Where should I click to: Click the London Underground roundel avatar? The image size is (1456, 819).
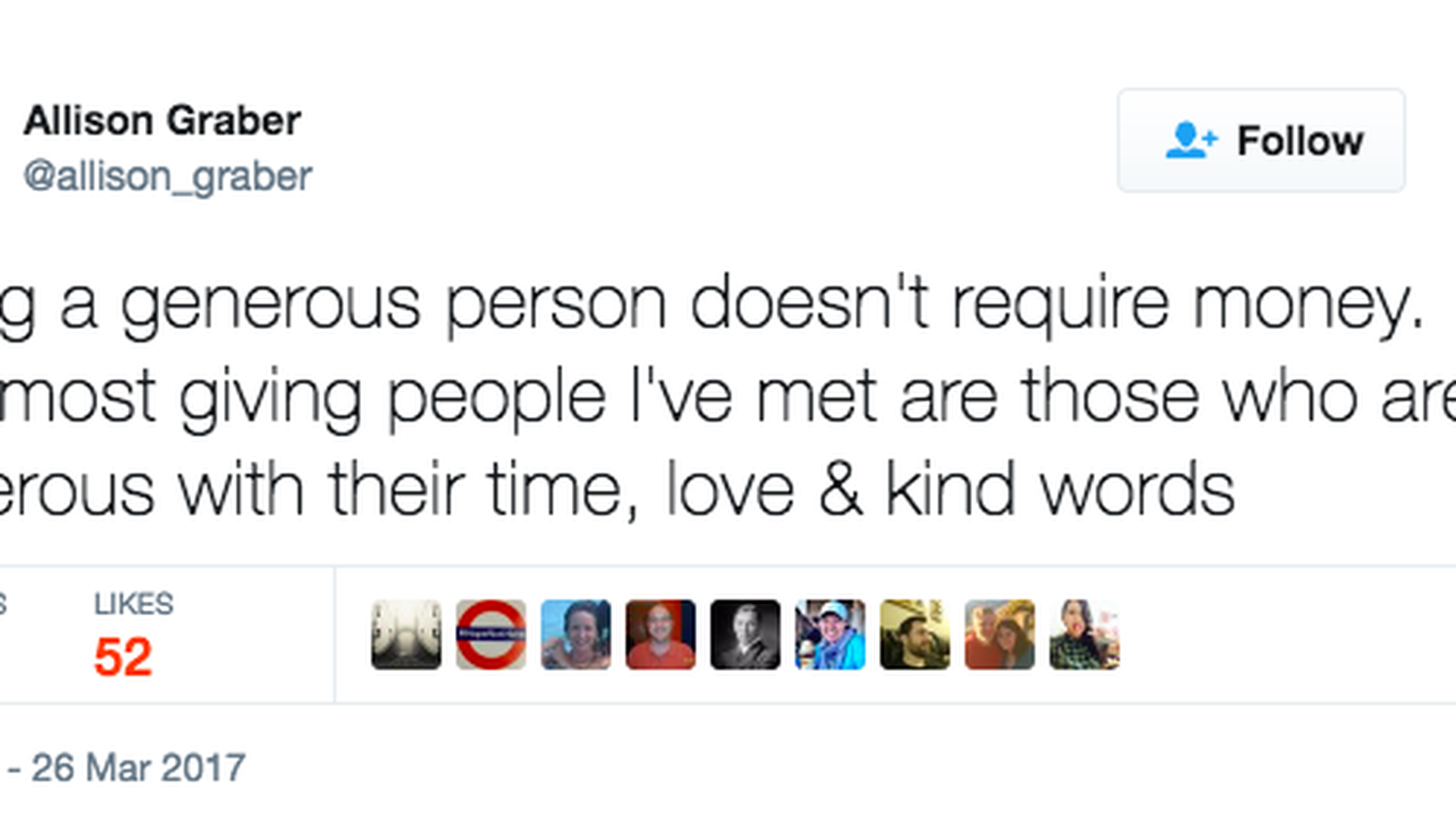coord(491,635)
